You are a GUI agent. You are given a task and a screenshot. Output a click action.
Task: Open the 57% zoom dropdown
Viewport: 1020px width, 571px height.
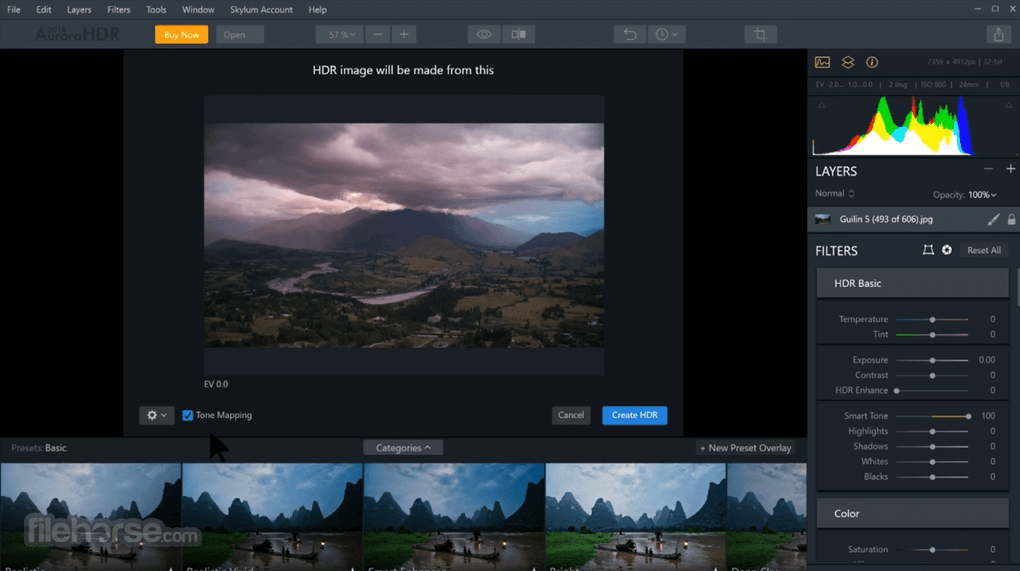point(339,34)
